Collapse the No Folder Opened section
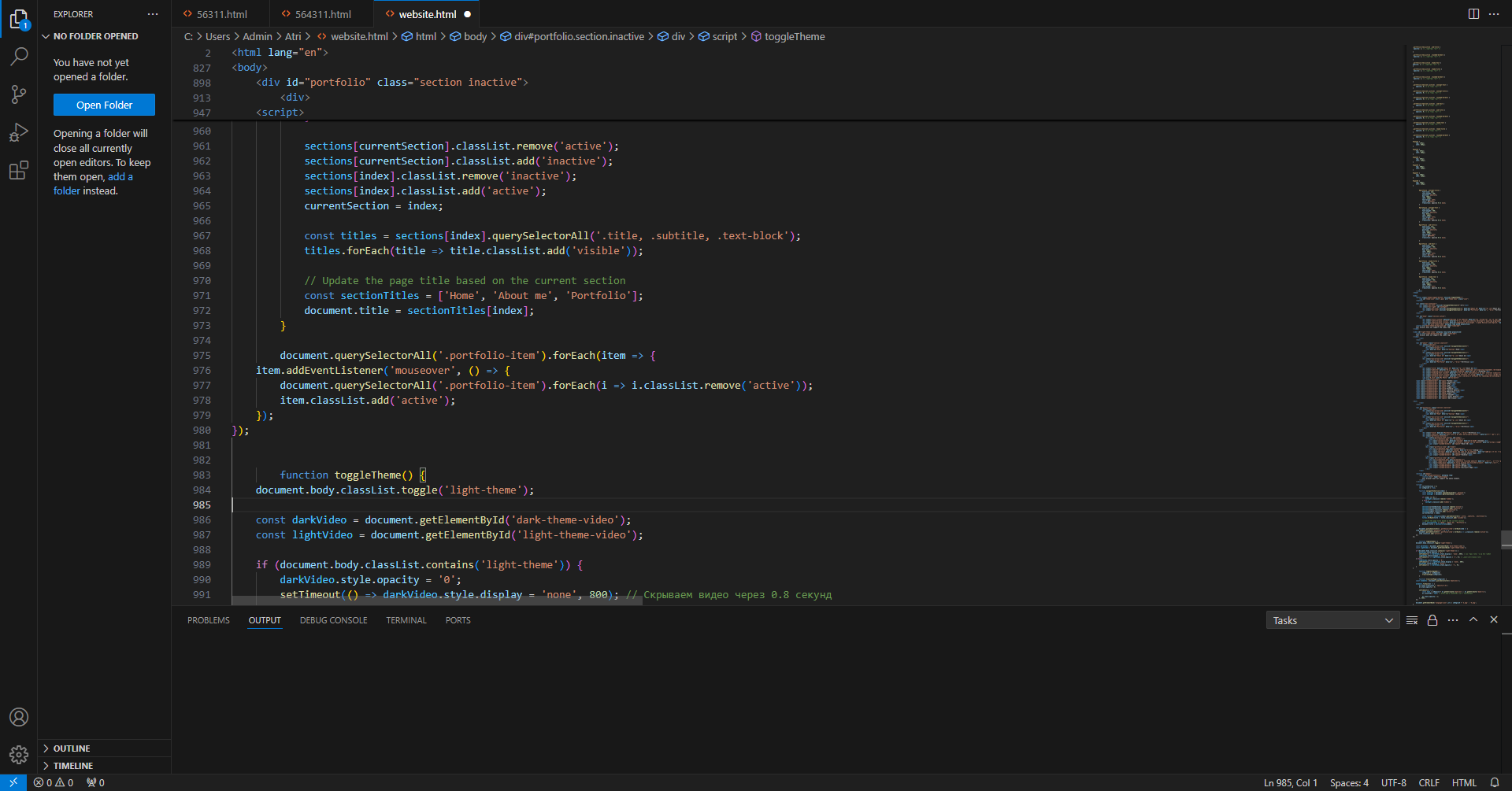The height and width of the screenshot is (791, 1512). coord(104,36)
